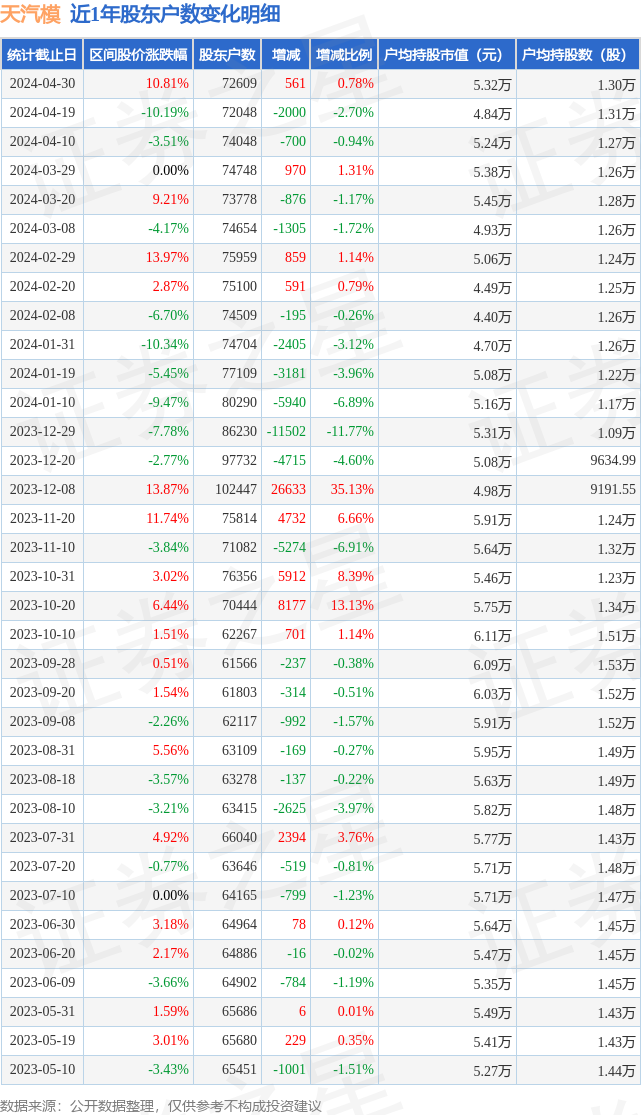The image size is (641, 1115).
Task: Click the 数据来源 disclaimer footer text
Action: coord(161,1106)
